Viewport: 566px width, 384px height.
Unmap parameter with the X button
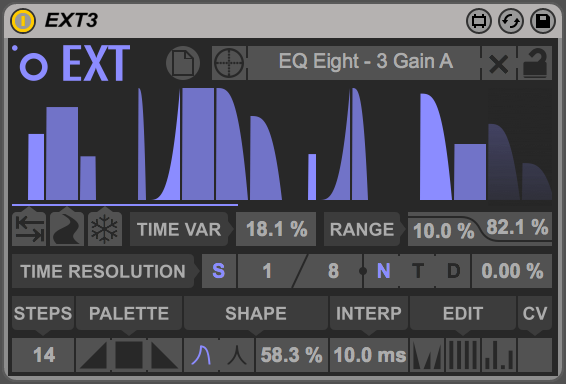coord(499,63)
